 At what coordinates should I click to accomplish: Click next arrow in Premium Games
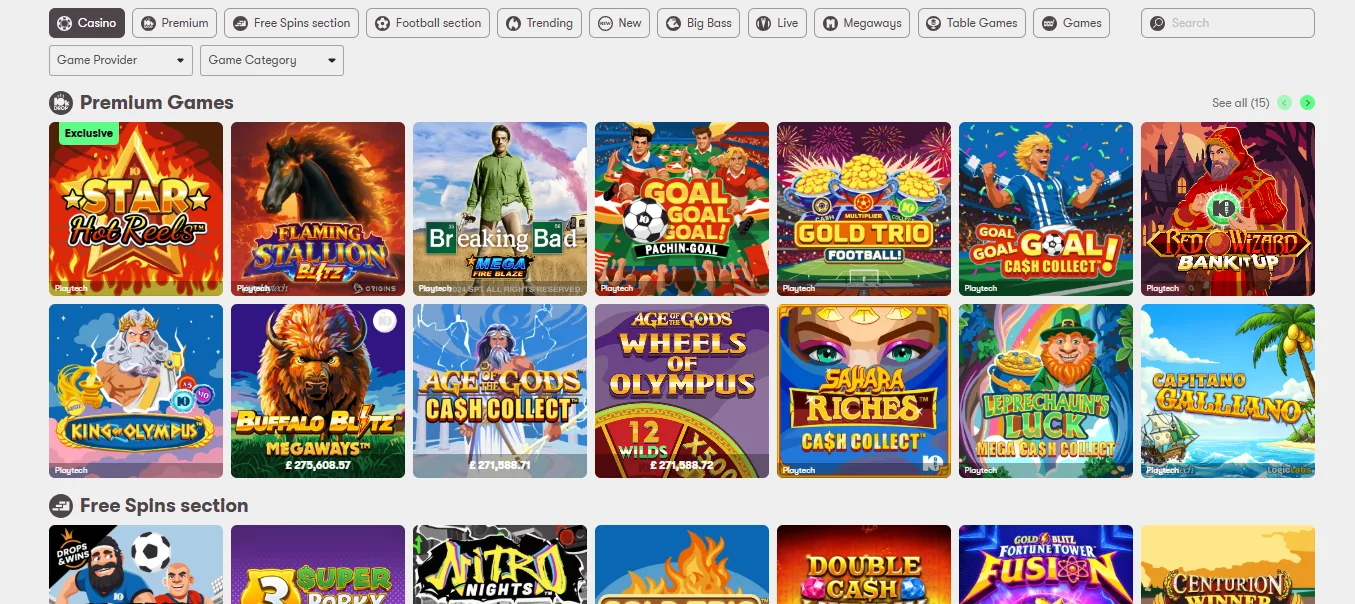point(1307,103)
